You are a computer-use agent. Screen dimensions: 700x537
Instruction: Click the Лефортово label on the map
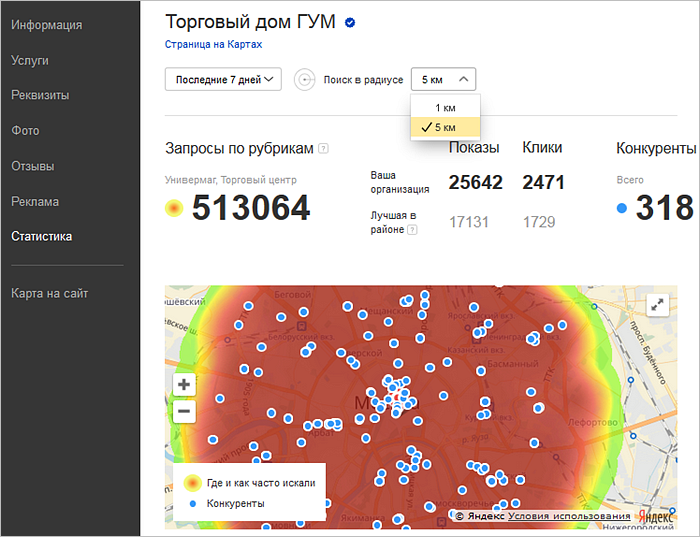click(593, 422)
